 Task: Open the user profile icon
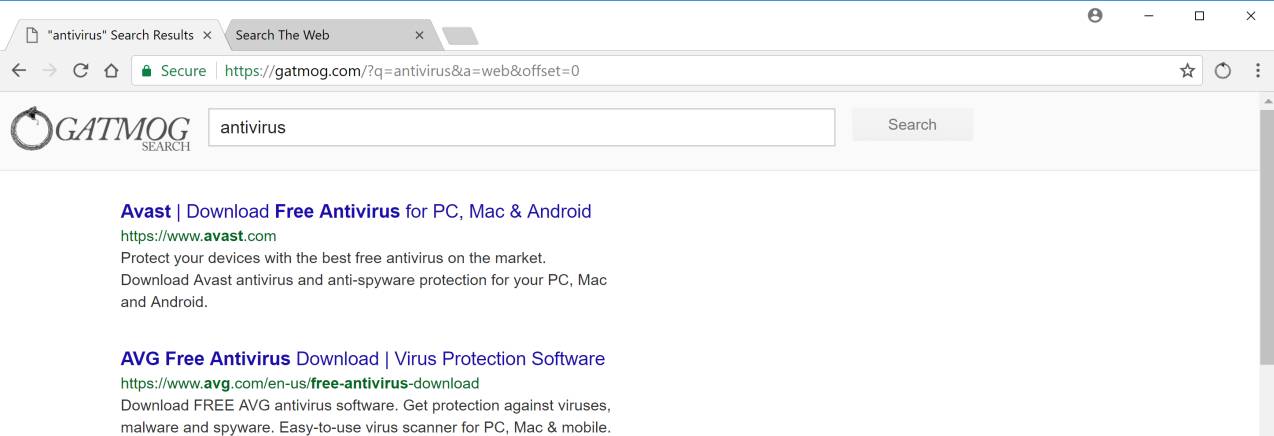pyautogui.click(x=1095, y=16)
